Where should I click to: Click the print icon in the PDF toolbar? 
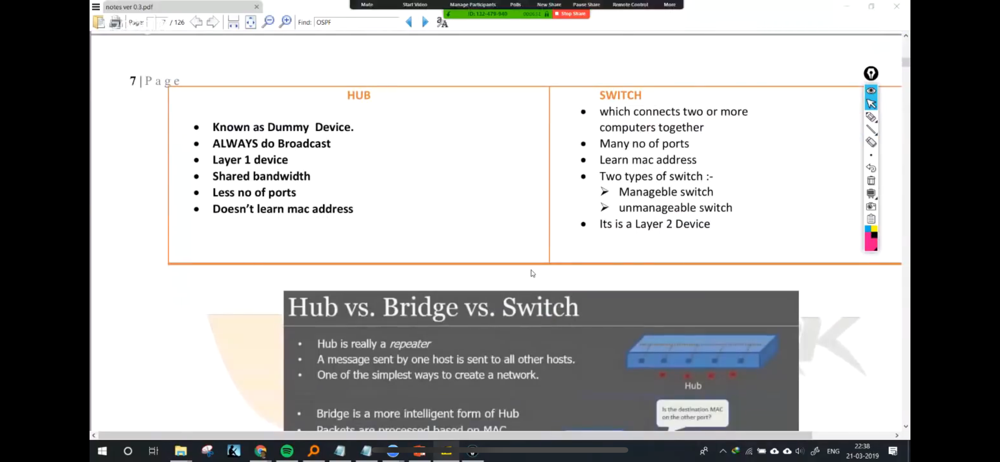[x=115, y=22]
